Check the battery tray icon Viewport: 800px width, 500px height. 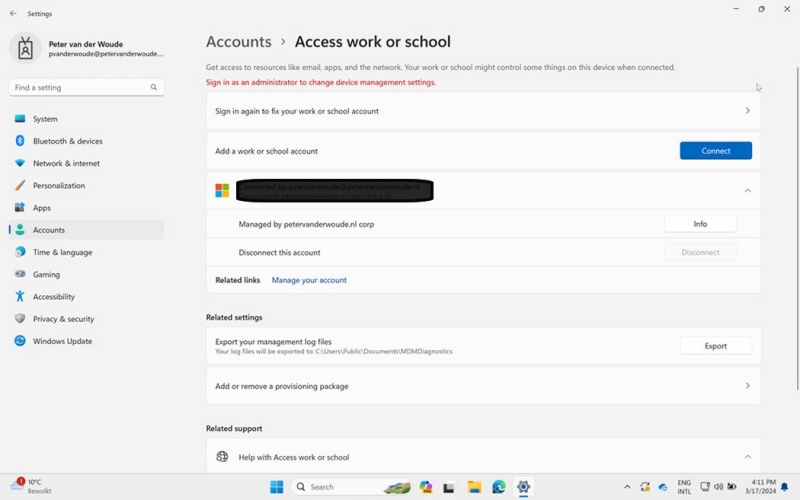click(732, 487)
